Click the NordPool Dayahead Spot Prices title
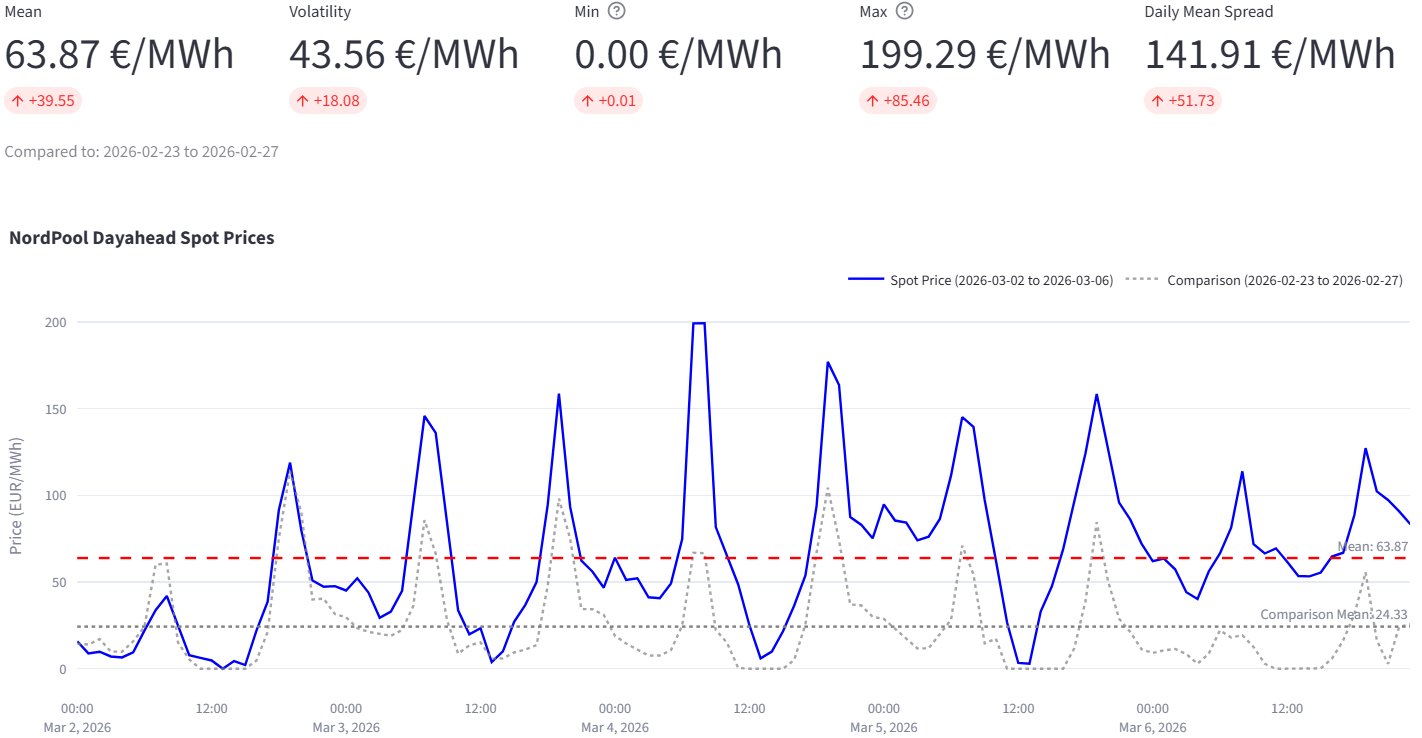Viewport: 1422px width, 738px height. coord(141,238)
